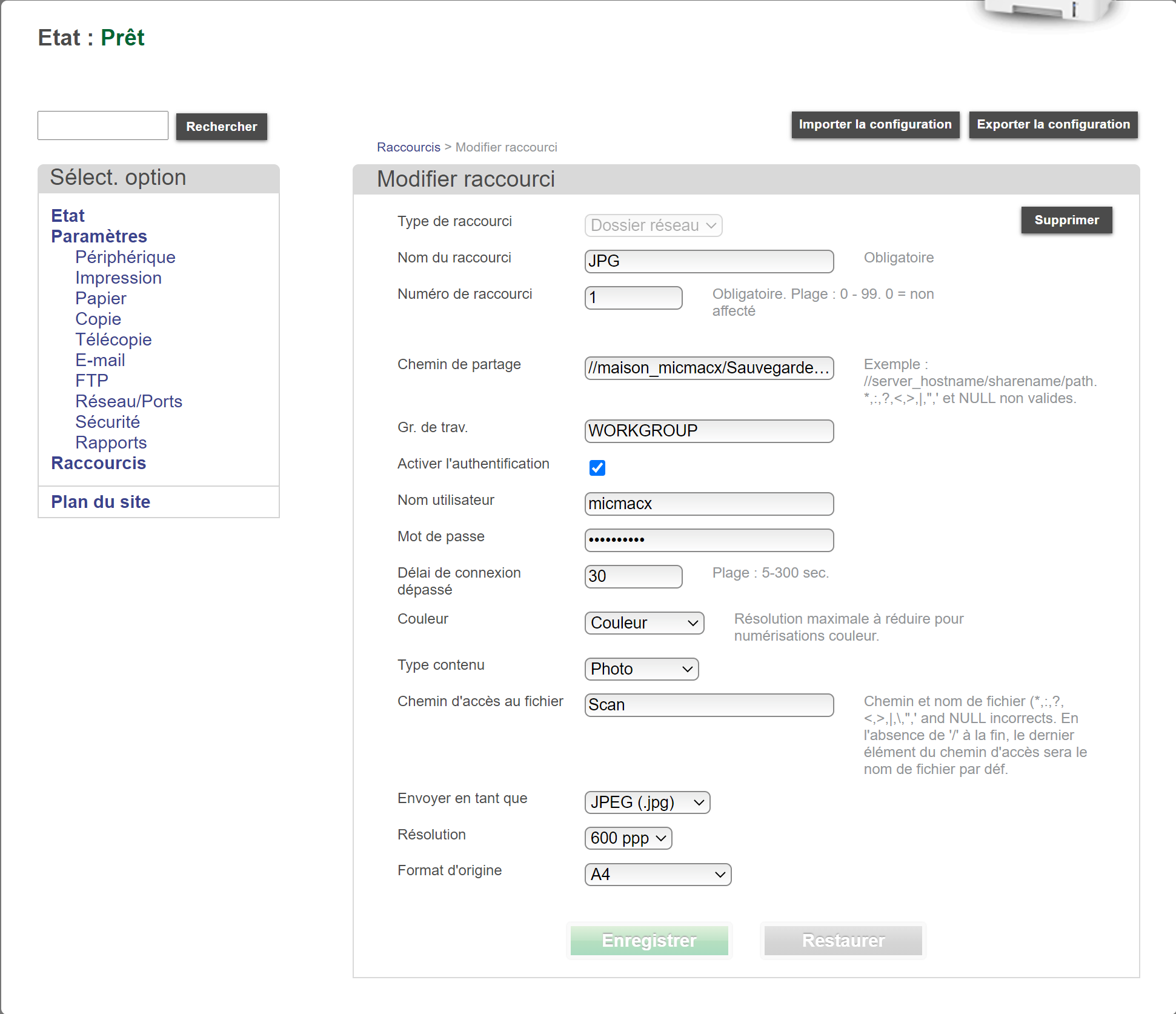Open the Sécurité menu entry
Screen dimensions: 1176x1014
point(107,422)
